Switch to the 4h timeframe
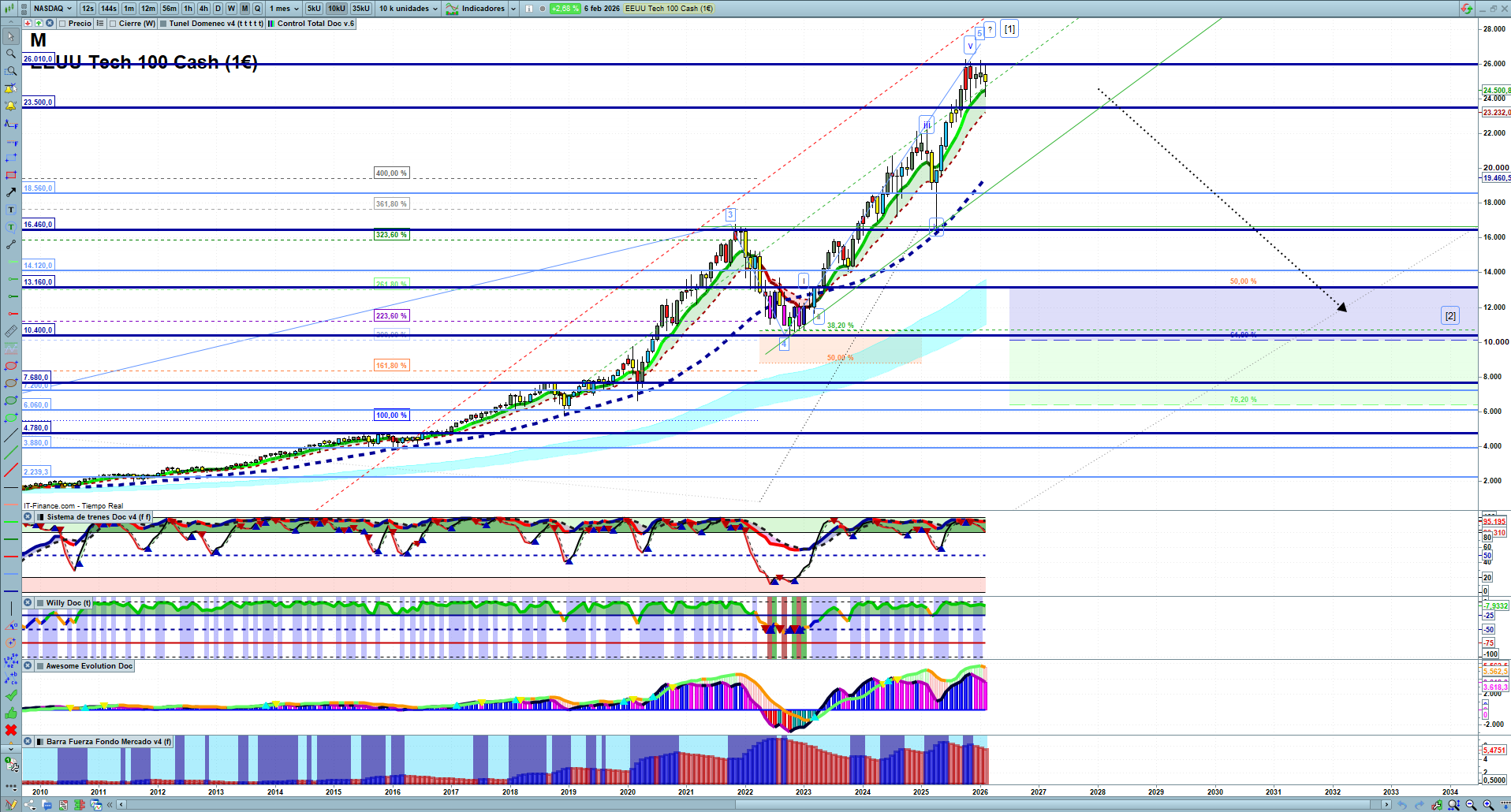Viewport: 1511px width, 812px height. [203, 9]
